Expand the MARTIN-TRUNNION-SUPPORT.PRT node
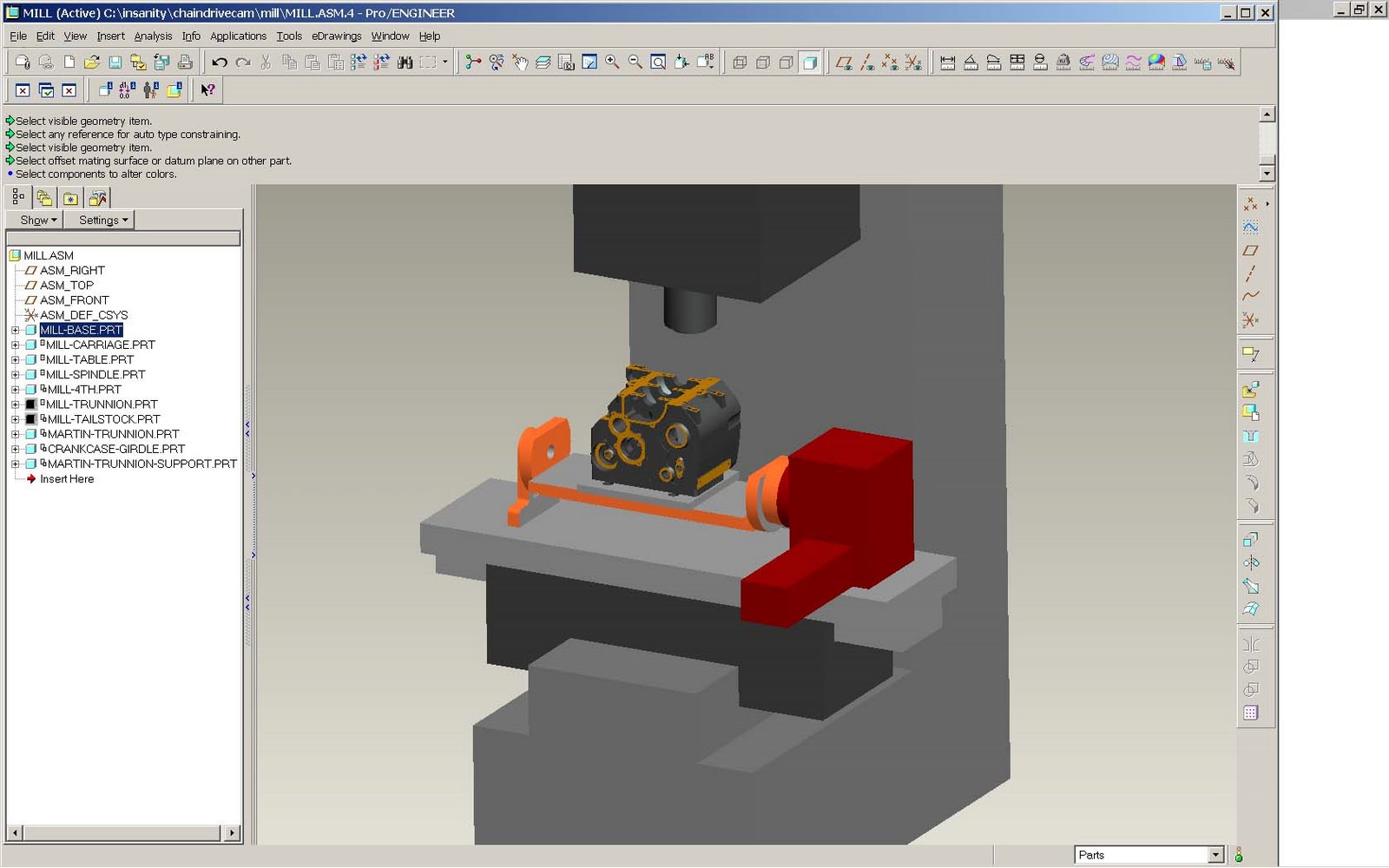This screenshot has width=1389, height=868. (x=15, y=464)
